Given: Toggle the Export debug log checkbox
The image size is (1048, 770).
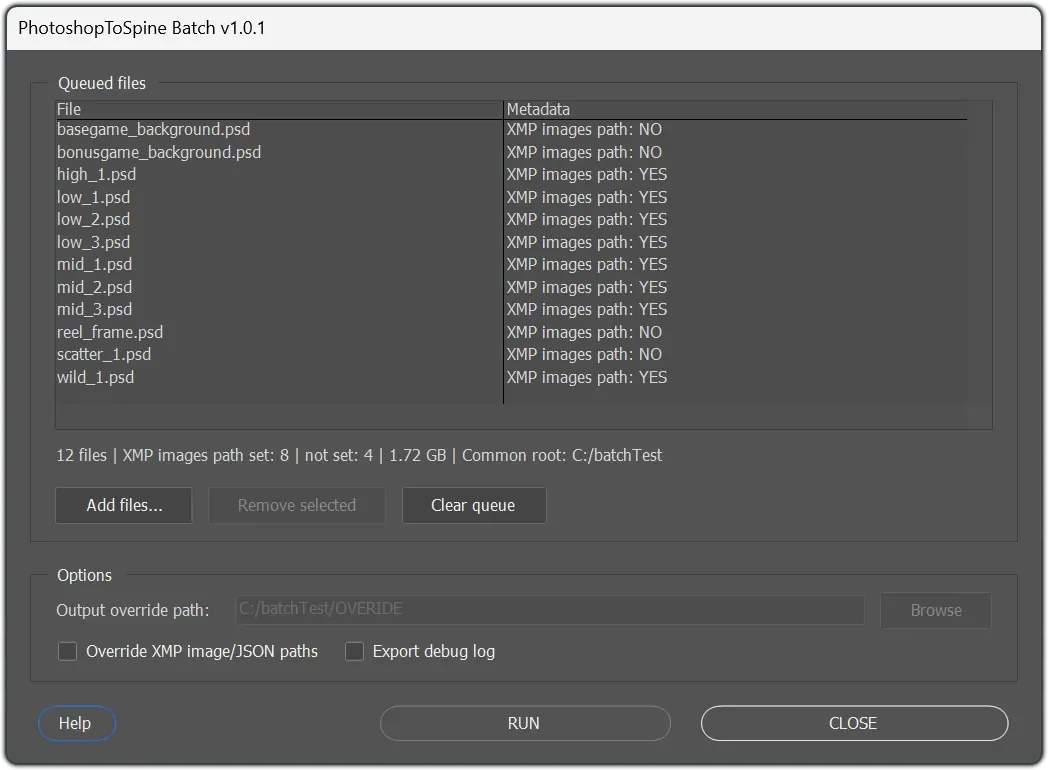Looking at the screenshot, I should coord(354,652).
